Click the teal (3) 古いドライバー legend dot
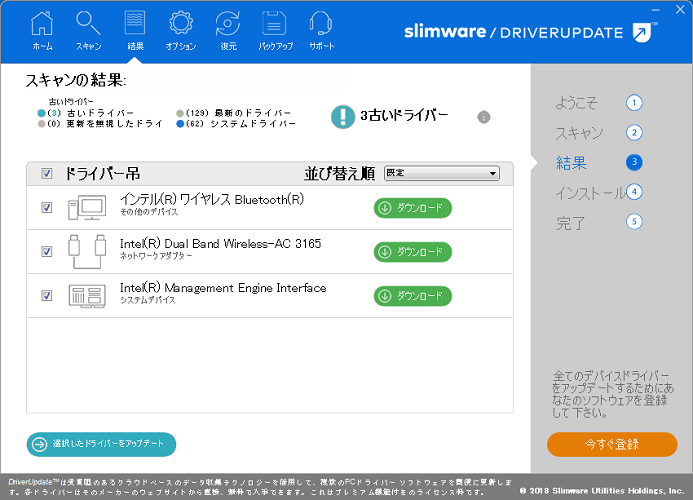Screen dimensions: 693x500 click(x=42, y=113)
